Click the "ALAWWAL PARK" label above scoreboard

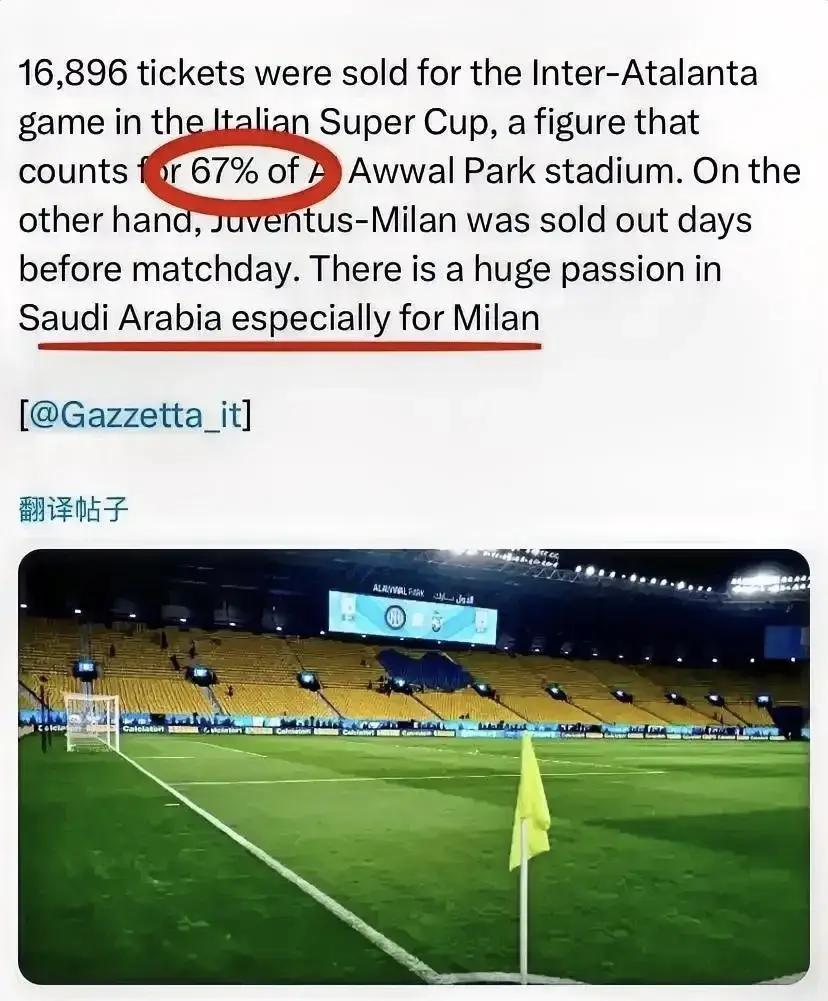[x=399, y=592]
